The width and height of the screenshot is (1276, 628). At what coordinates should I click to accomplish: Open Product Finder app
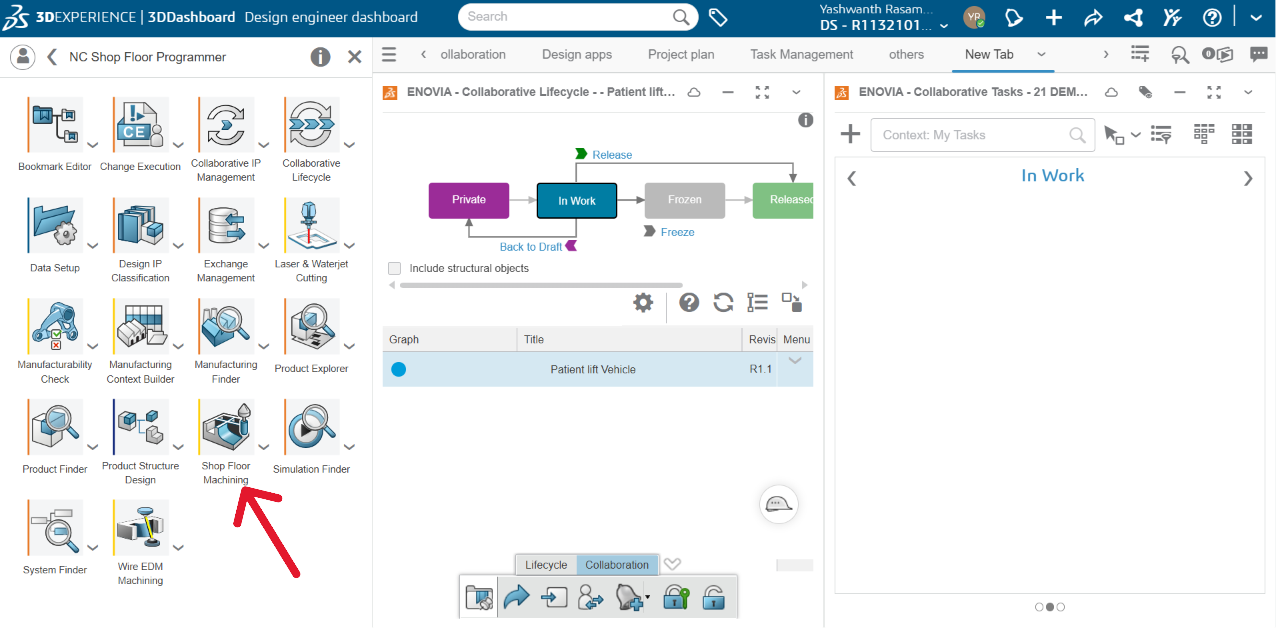coord(55,427)
